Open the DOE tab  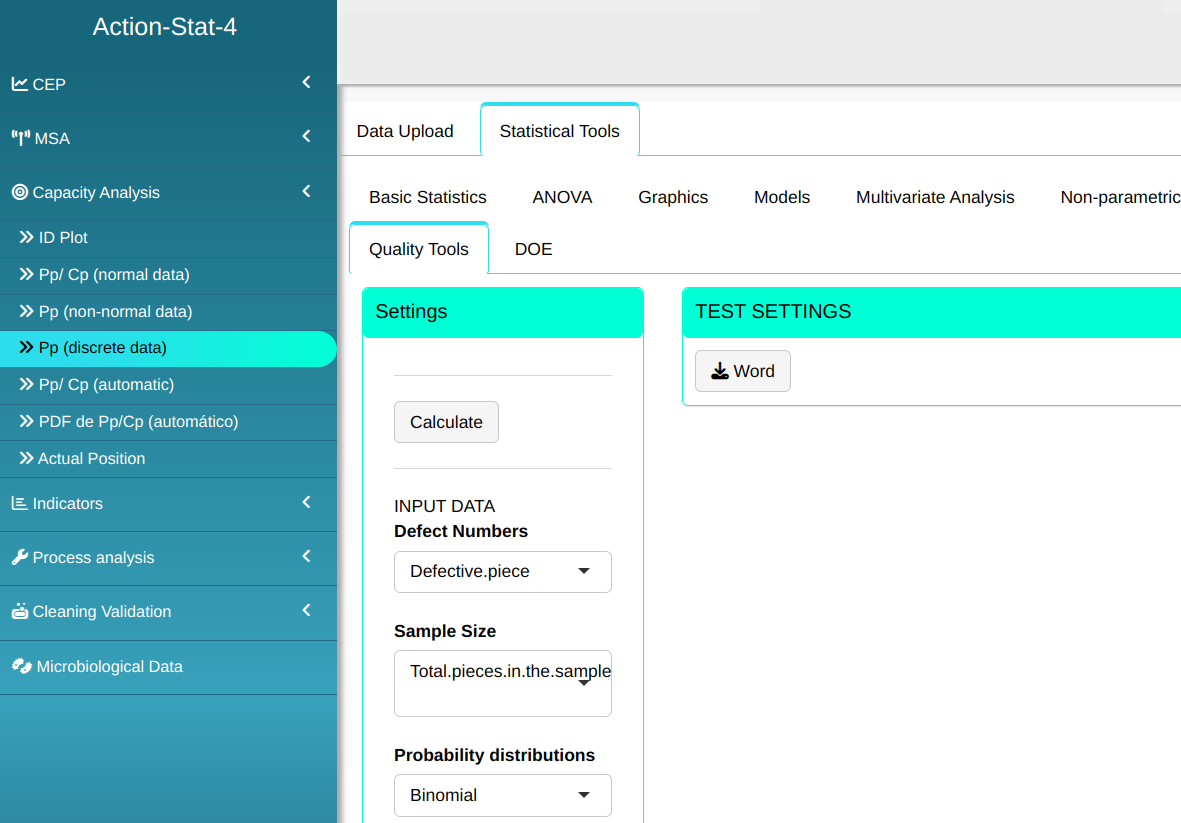[533, 249]
